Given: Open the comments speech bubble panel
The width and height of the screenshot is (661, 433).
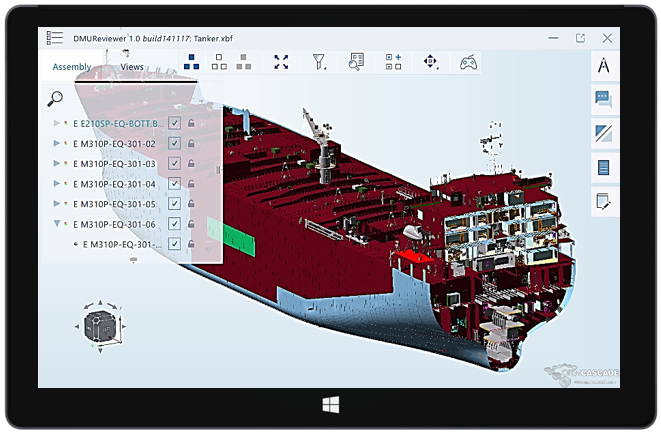Looking at the screenshot, I should pos(603,99).
